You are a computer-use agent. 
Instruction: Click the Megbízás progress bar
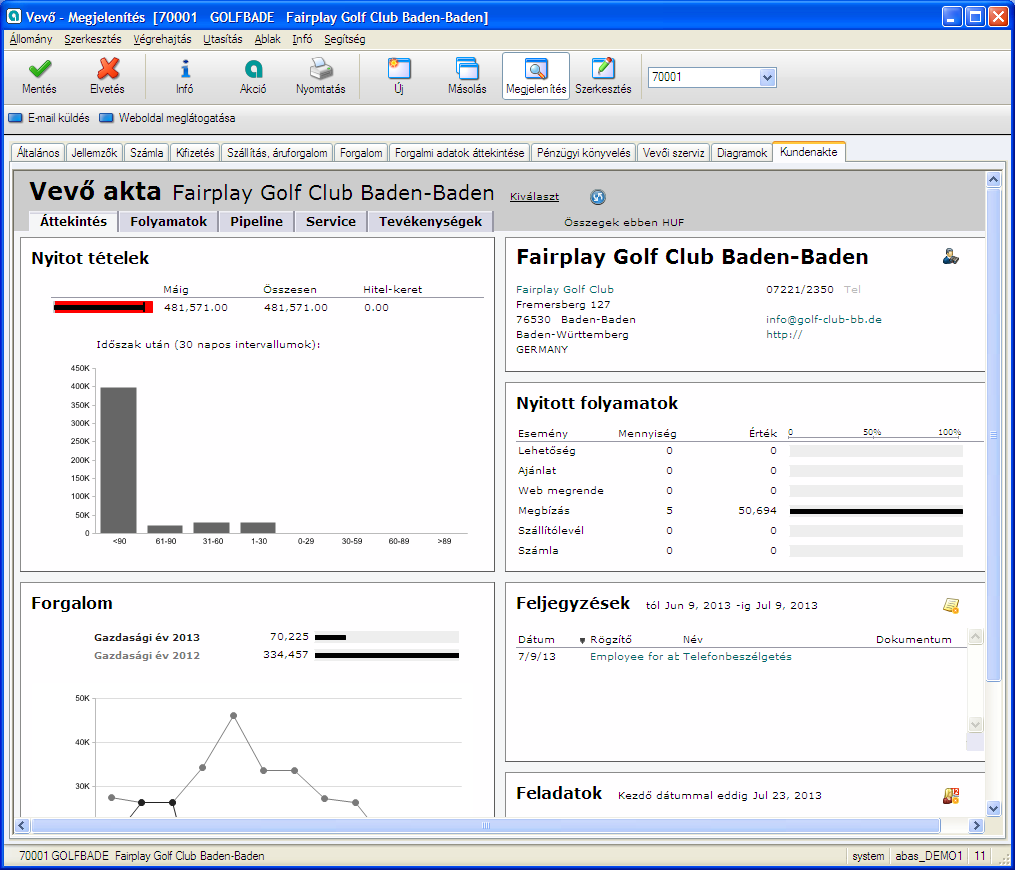(876, 511)
